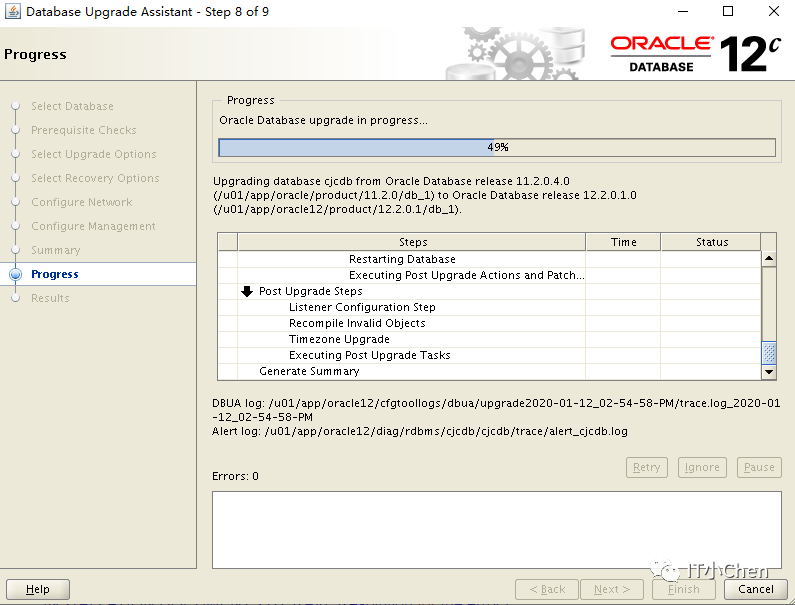Select the Progress step in sidebar

[x=55, y=274]
